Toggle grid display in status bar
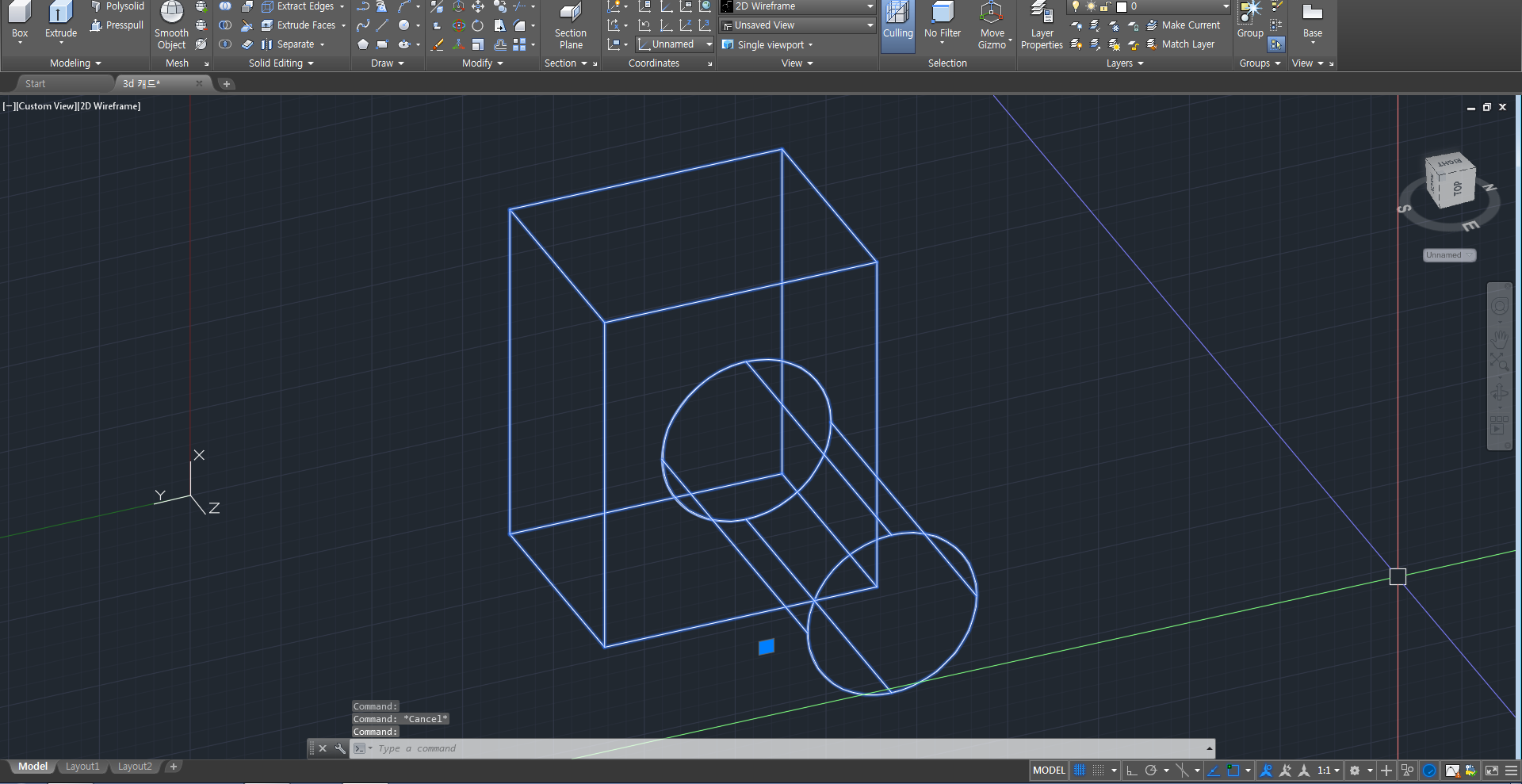This screenshot has height=784, width=1522. [x=1080, y=771]
